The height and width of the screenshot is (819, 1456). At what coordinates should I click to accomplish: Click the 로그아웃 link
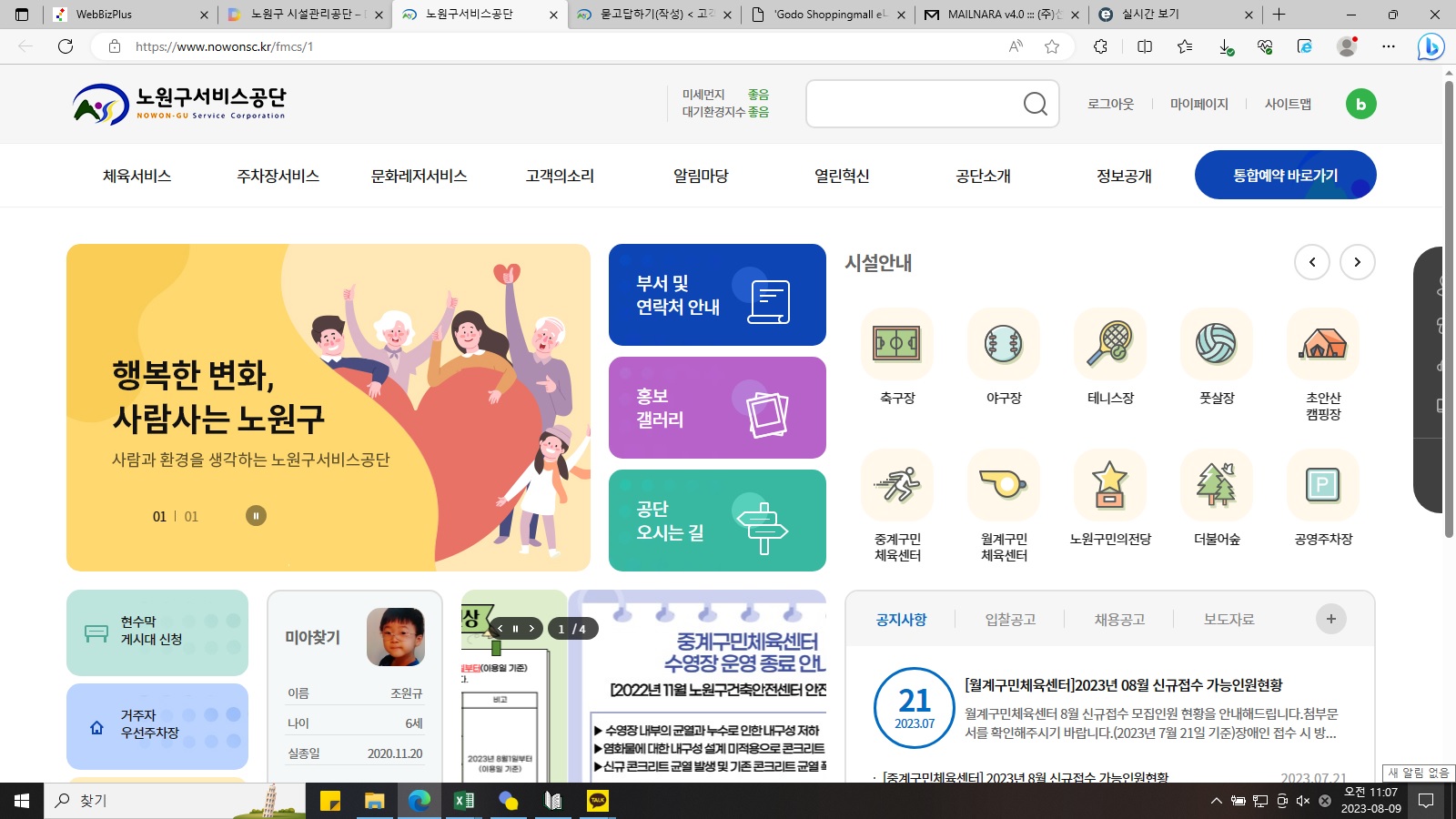pos(1110,104)
